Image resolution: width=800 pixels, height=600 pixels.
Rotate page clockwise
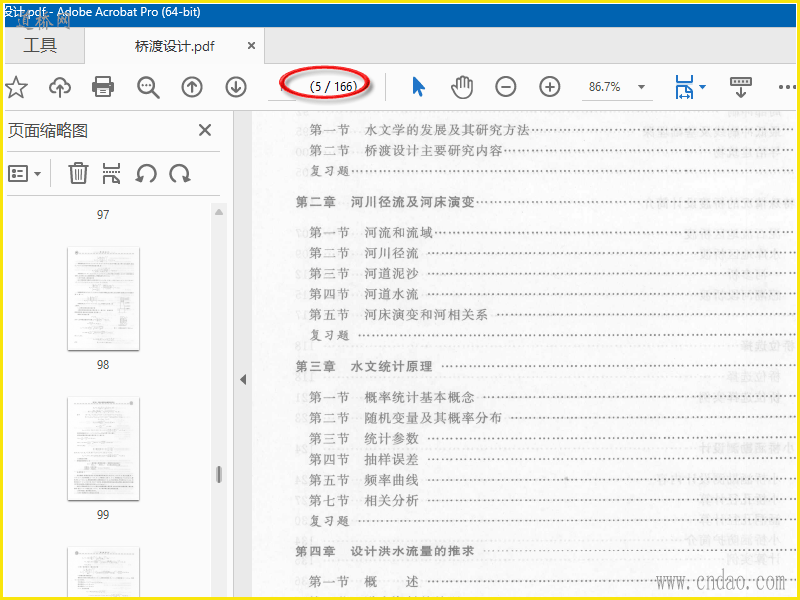tap(180, 173)
